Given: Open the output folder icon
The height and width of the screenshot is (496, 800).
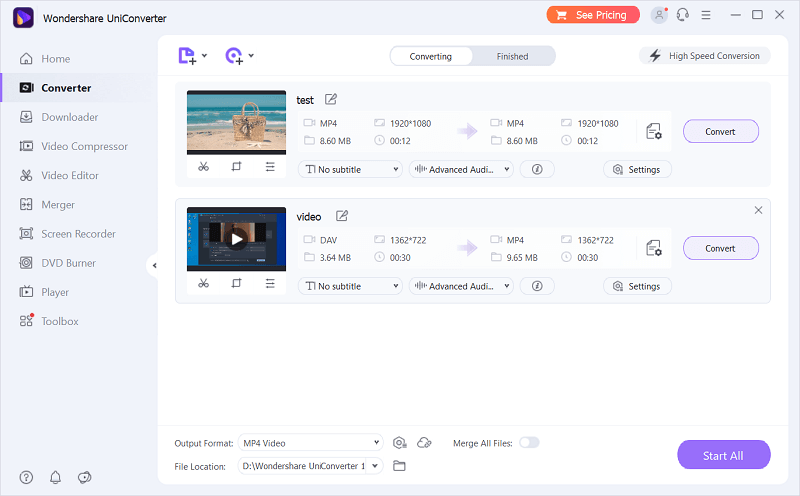Looking at the screenshot, I should 399,466.
